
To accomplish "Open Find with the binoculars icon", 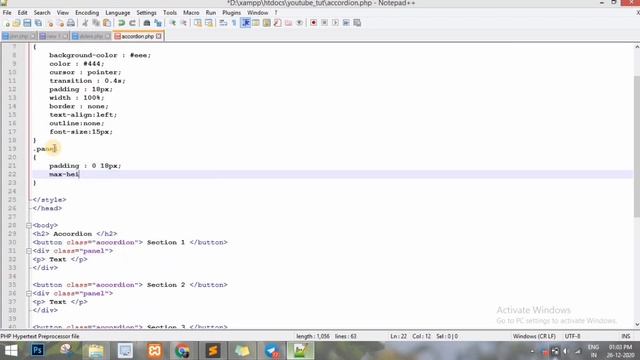I will (x=147, y=23).
